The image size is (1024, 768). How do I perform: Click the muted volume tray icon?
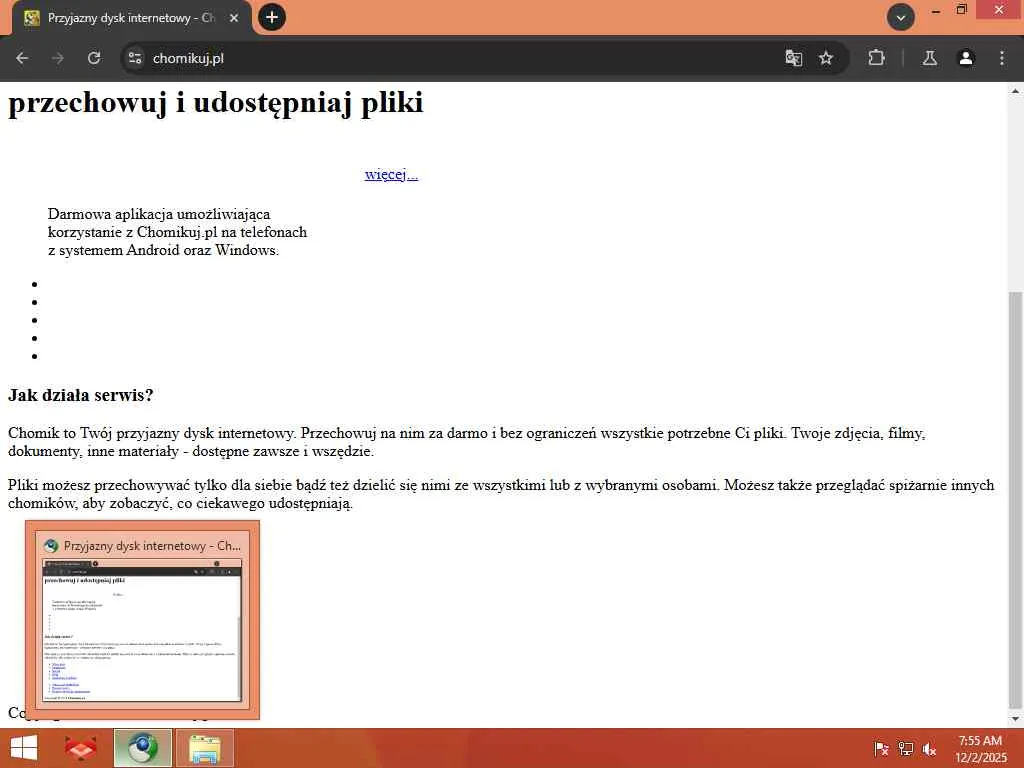[929, 749]
